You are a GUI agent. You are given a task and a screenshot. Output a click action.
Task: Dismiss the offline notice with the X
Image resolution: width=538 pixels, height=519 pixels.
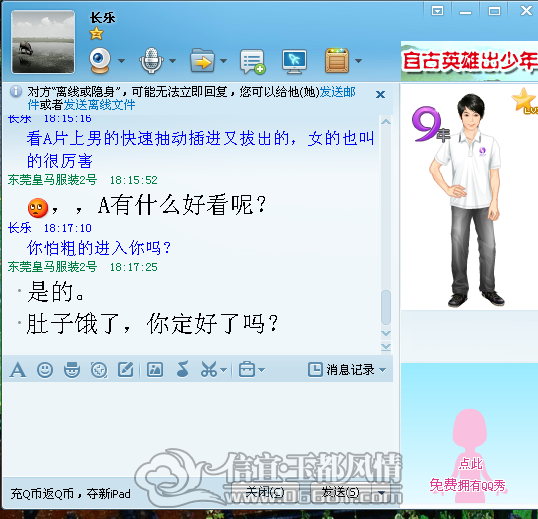coord(380,94)
